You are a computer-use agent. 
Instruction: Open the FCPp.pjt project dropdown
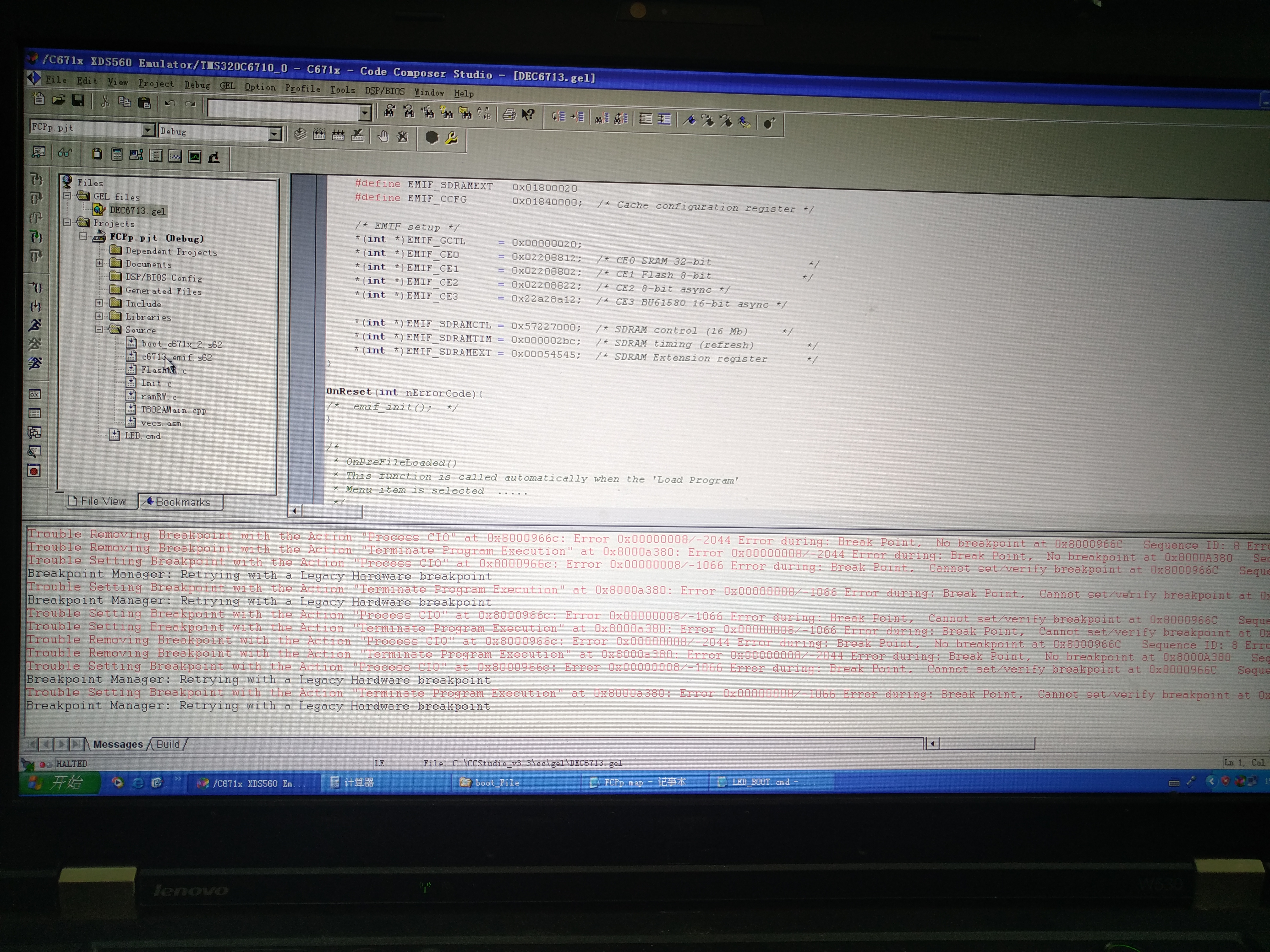(x=148, y=130)
